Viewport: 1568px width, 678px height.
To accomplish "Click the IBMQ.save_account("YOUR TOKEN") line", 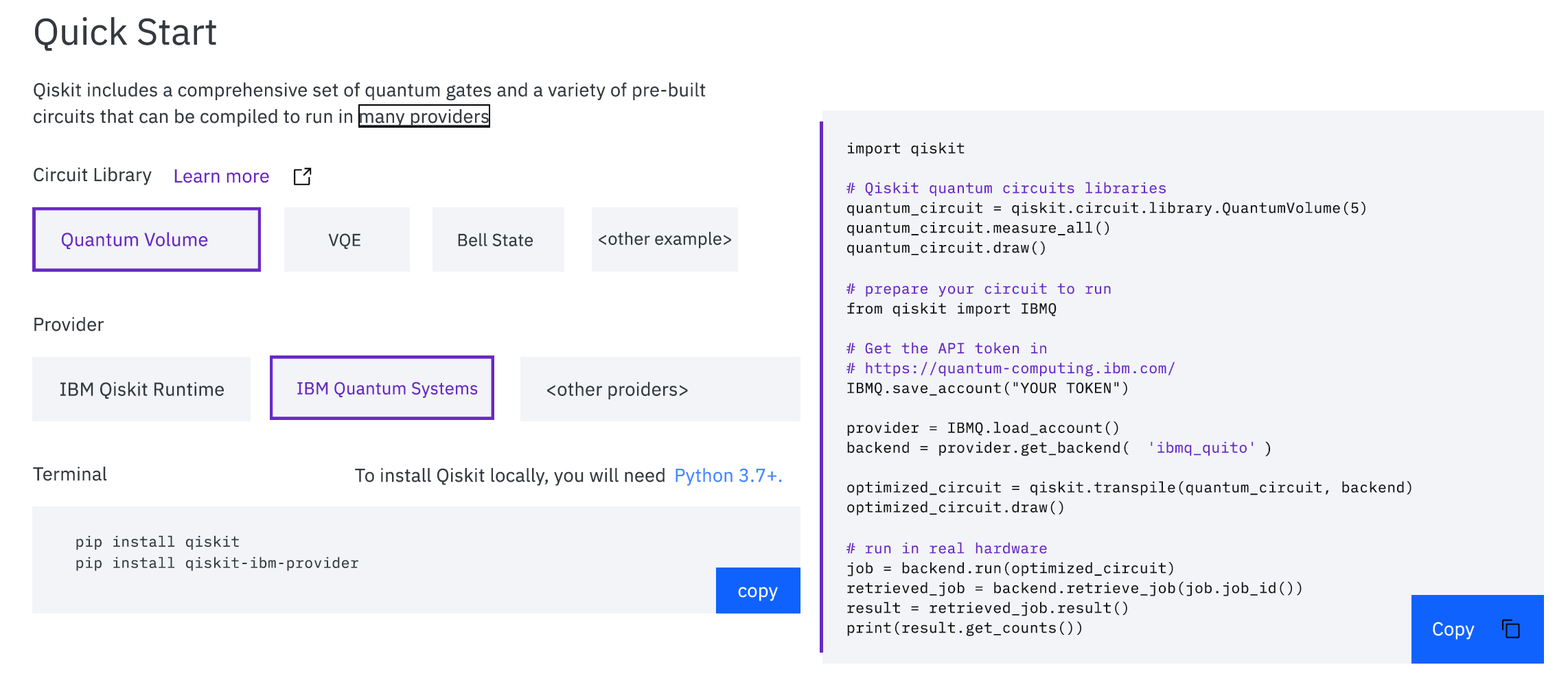I will (987, 388).
